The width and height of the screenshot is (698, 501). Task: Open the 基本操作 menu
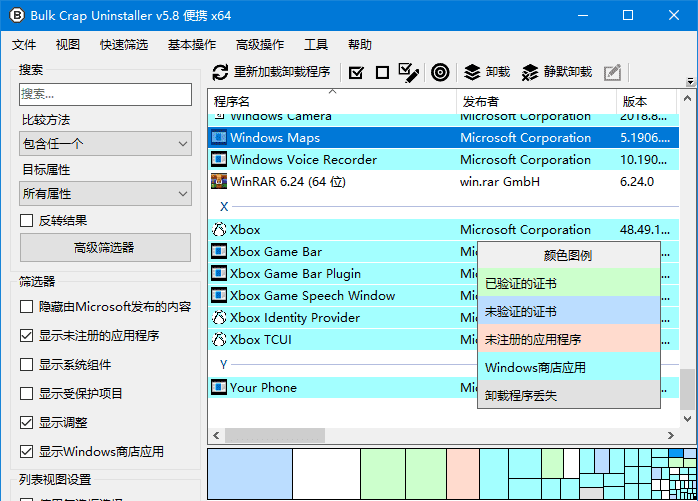(192, 45)
